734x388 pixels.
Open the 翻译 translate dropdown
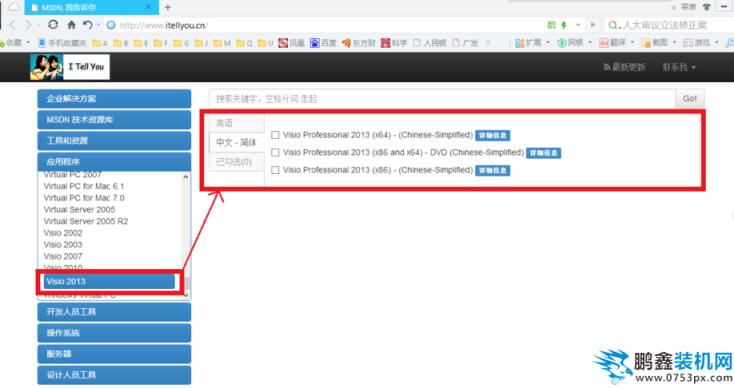coord(617,43)
